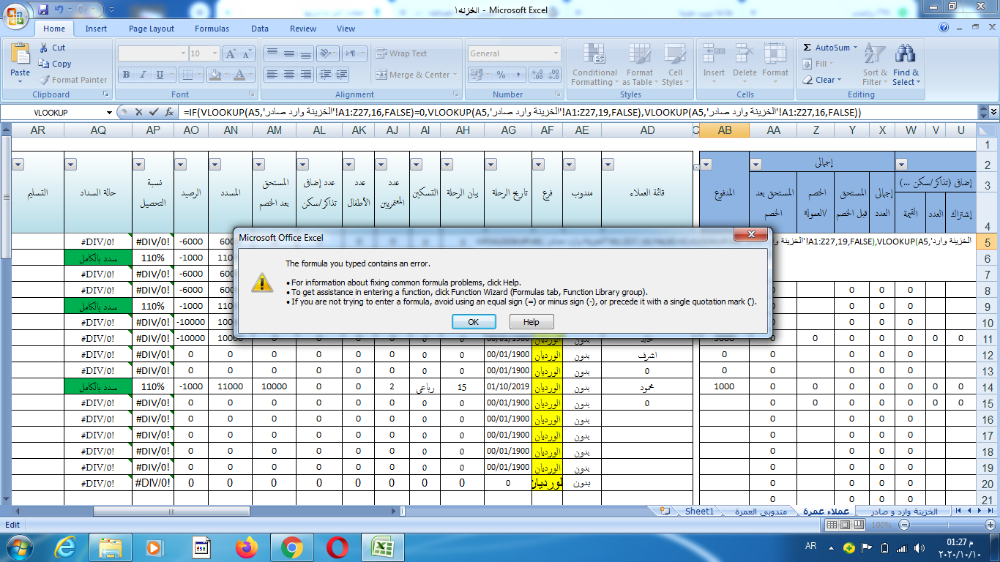The image size is (1000, 562).
Task: Open Format as Table
Action: click(639, 64)
